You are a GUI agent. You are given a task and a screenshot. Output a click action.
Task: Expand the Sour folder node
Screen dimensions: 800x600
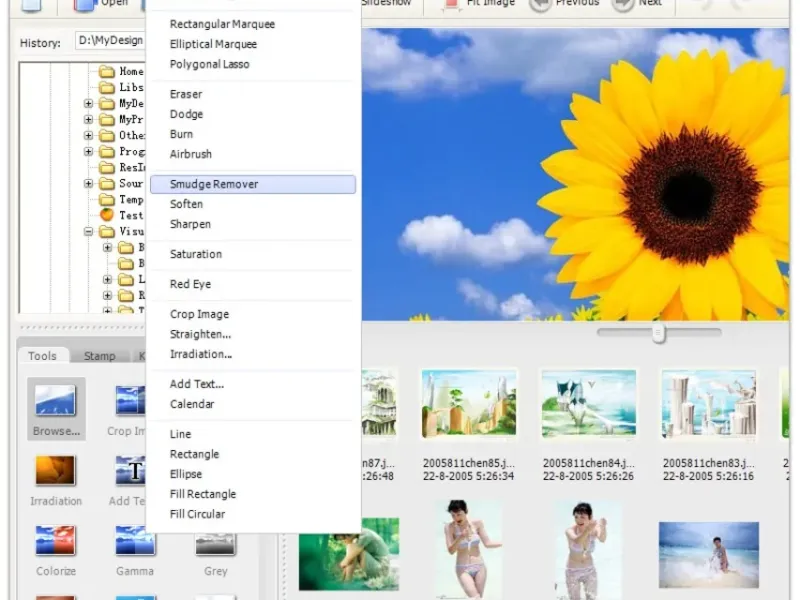coord(88,183)
